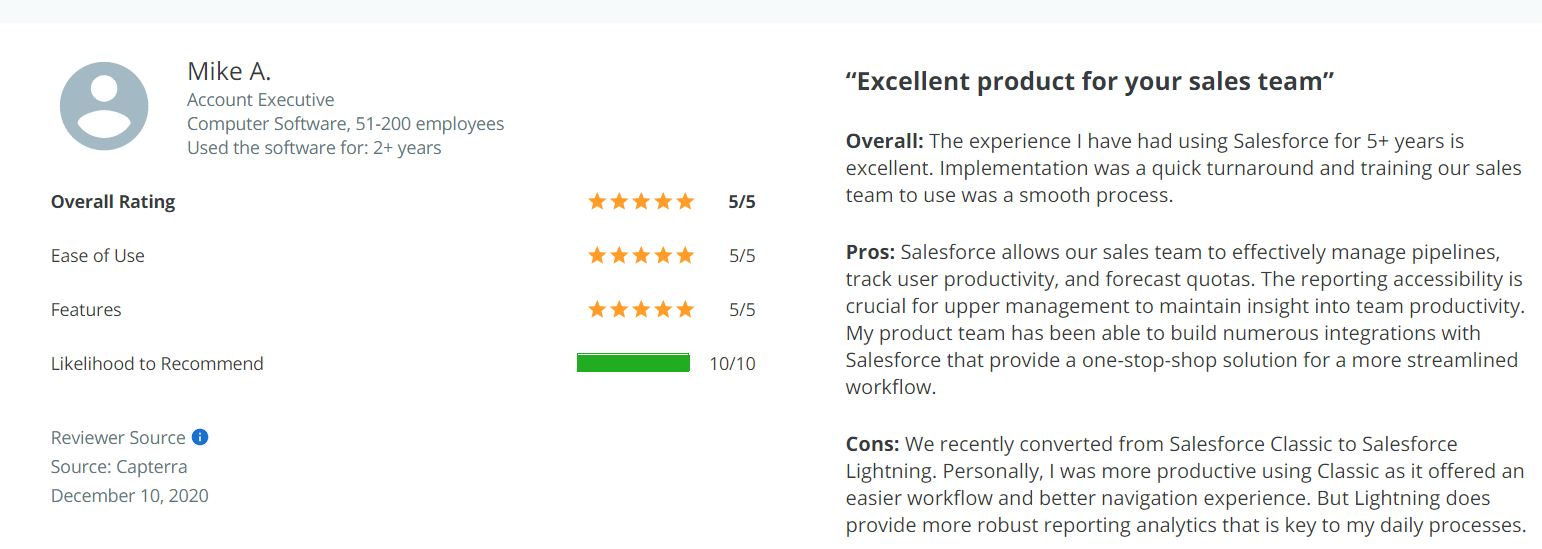Screen dimensions: 1542x549
Task: Click "Used the software for: 2+ years"
Action: [x=314, y=148]
